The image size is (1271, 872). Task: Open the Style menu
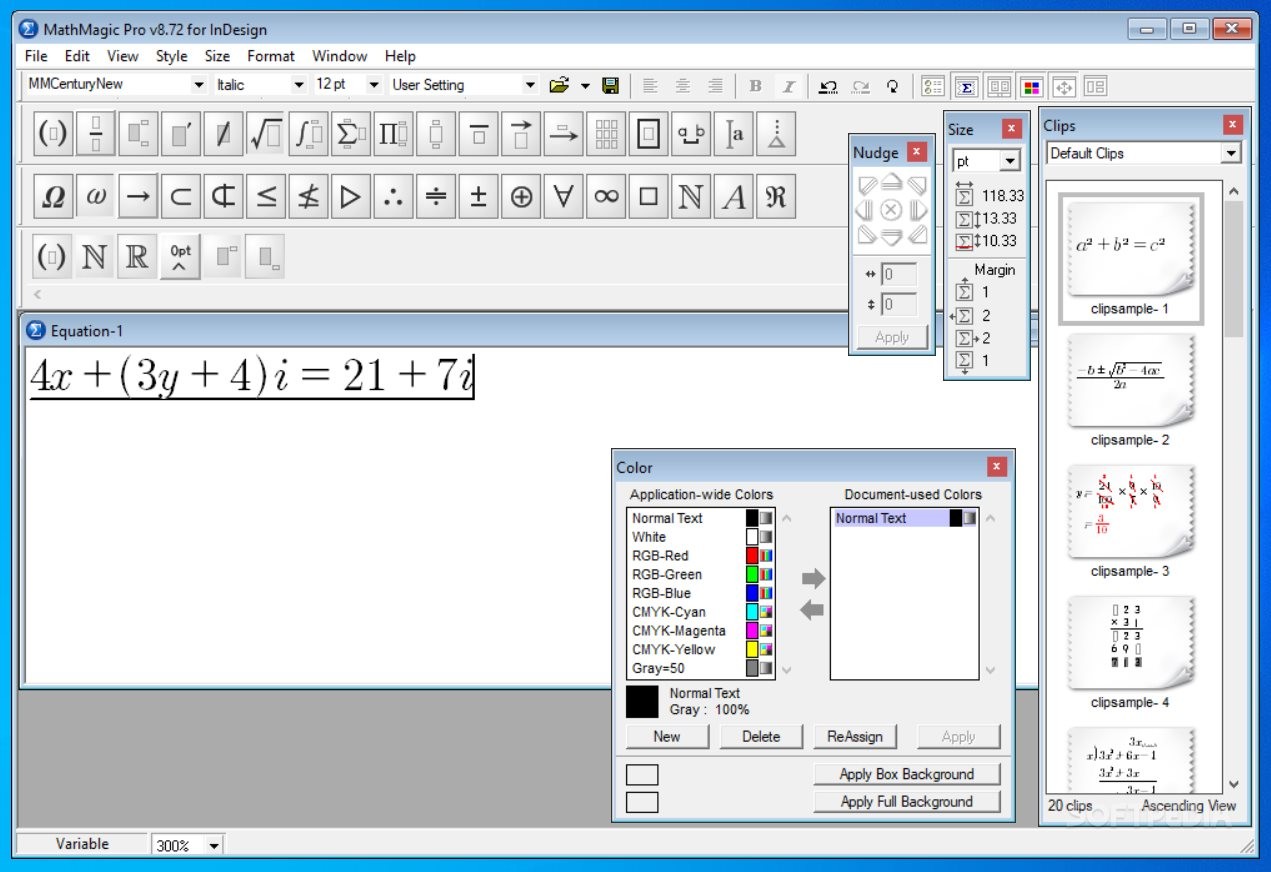[171, 56]
